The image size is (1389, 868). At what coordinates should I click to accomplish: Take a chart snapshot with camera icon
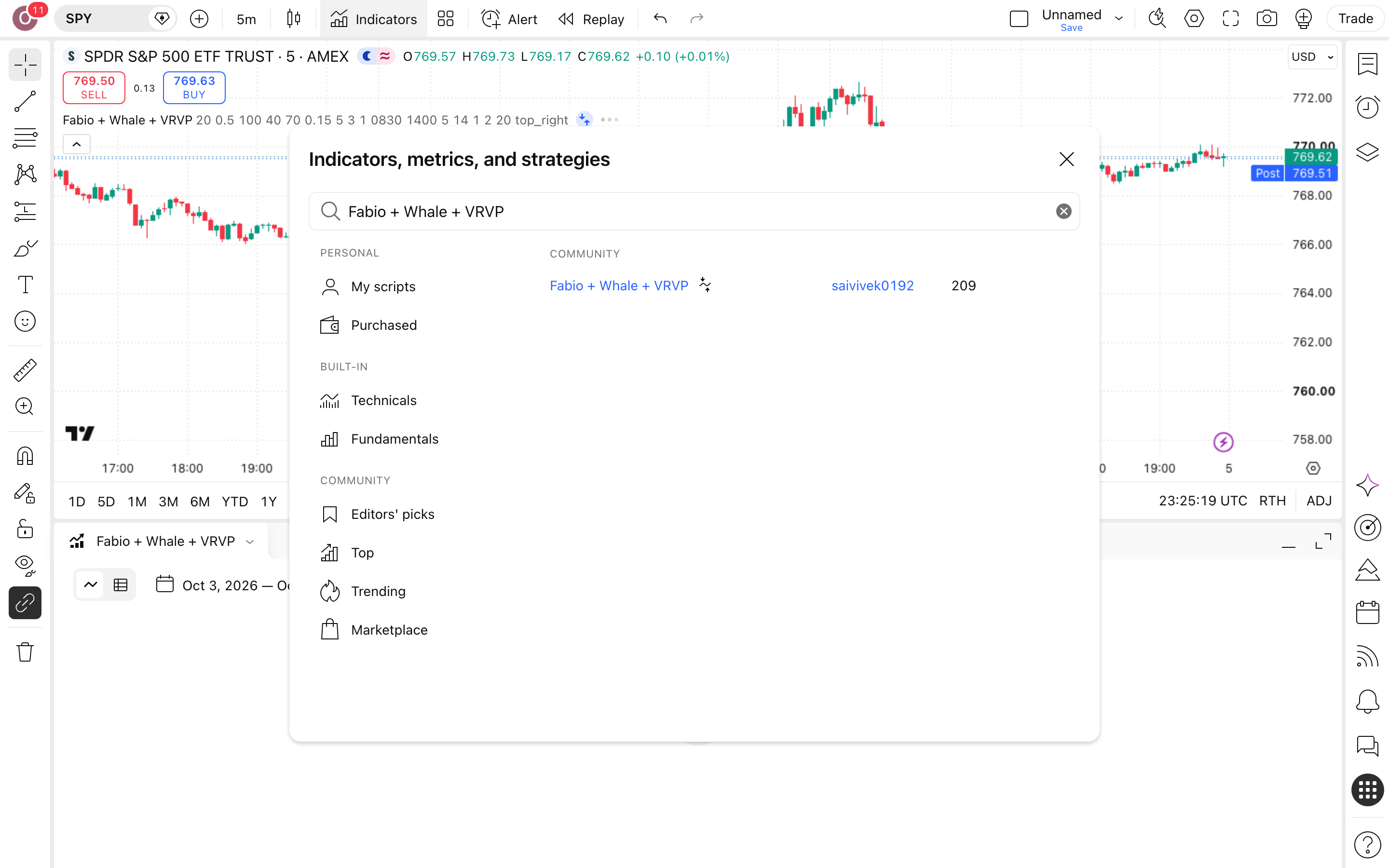point(1267,19)
